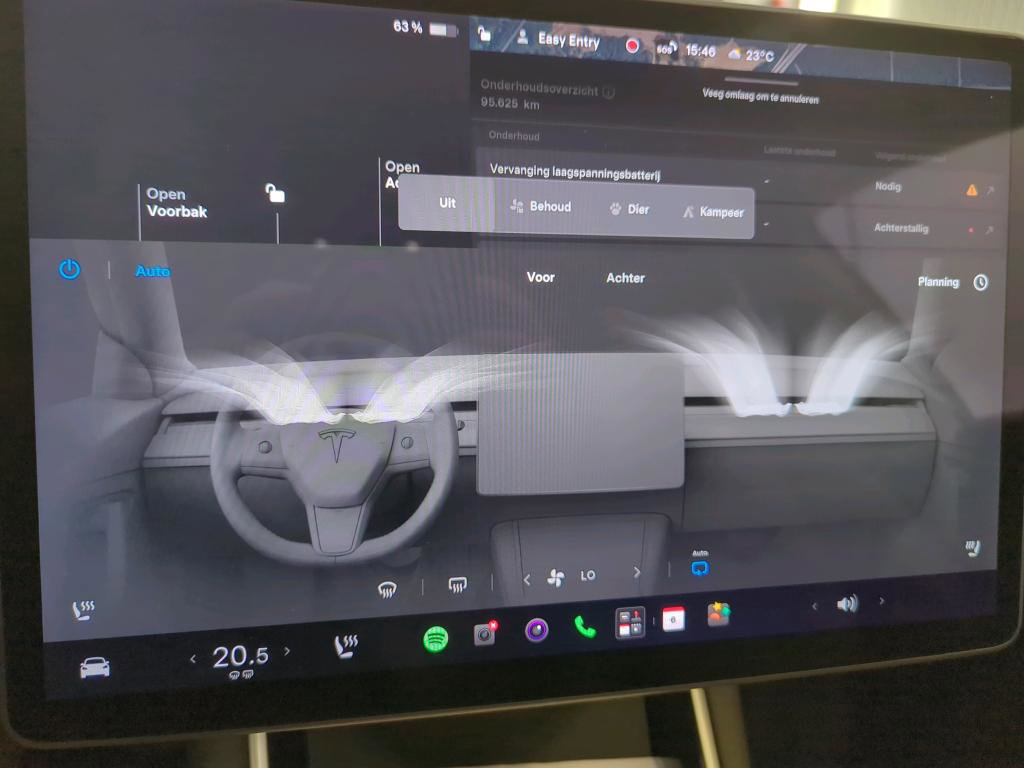Image resolution: width=1024 pixels, height=768 pixels.
Task: Open the green Phone app
Action: (584, 627)
